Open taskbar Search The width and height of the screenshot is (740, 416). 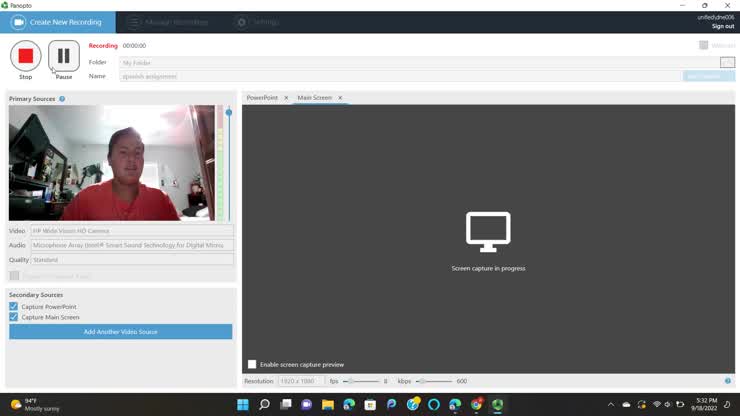click(x=264, y=405)
